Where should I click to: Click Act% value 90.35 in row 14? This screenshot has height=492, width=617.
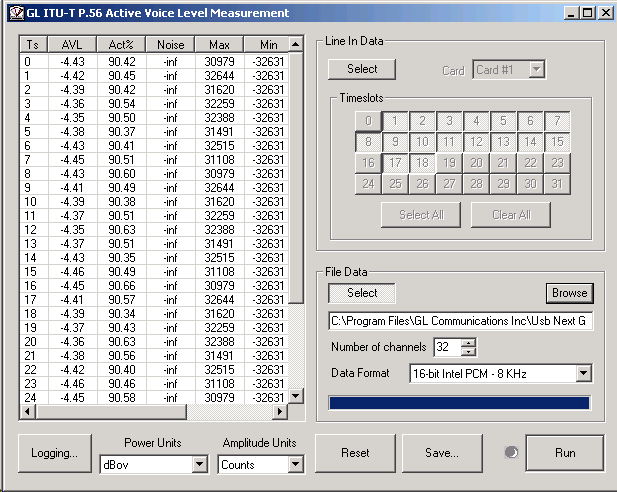click(x=122, y=258)
